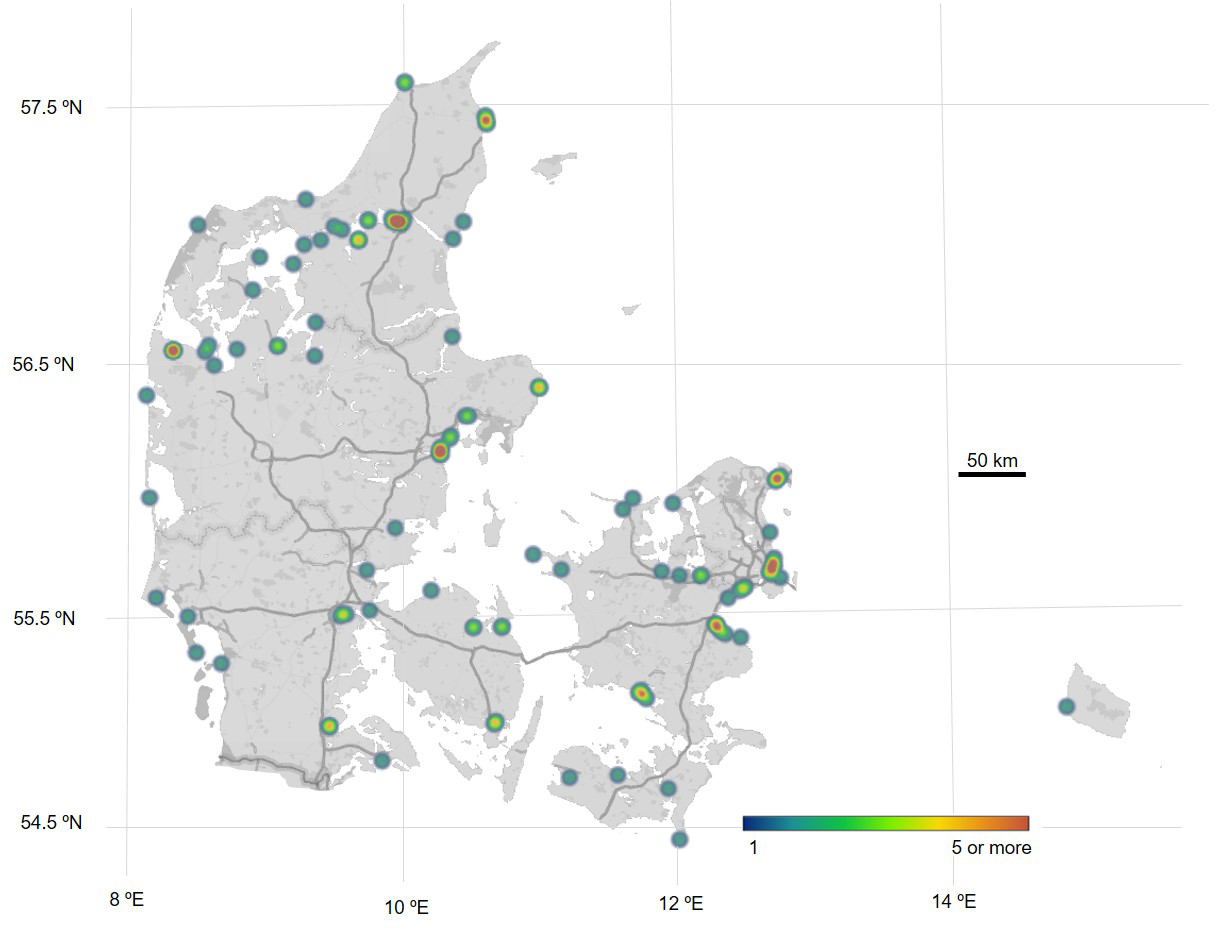Click the black 50 km scale bar
This screenshot has width=1216, height=928.
coord(992,474)
